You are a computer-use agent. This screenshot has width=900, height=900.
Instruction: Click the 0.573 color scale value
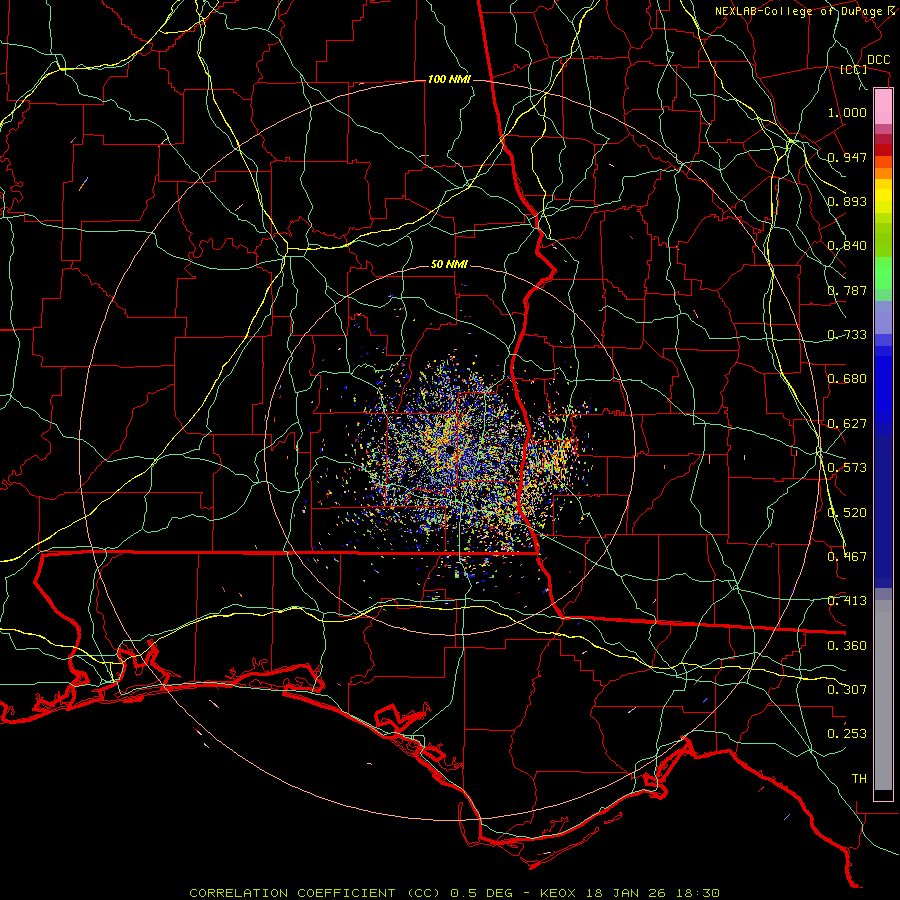point(847,468)
